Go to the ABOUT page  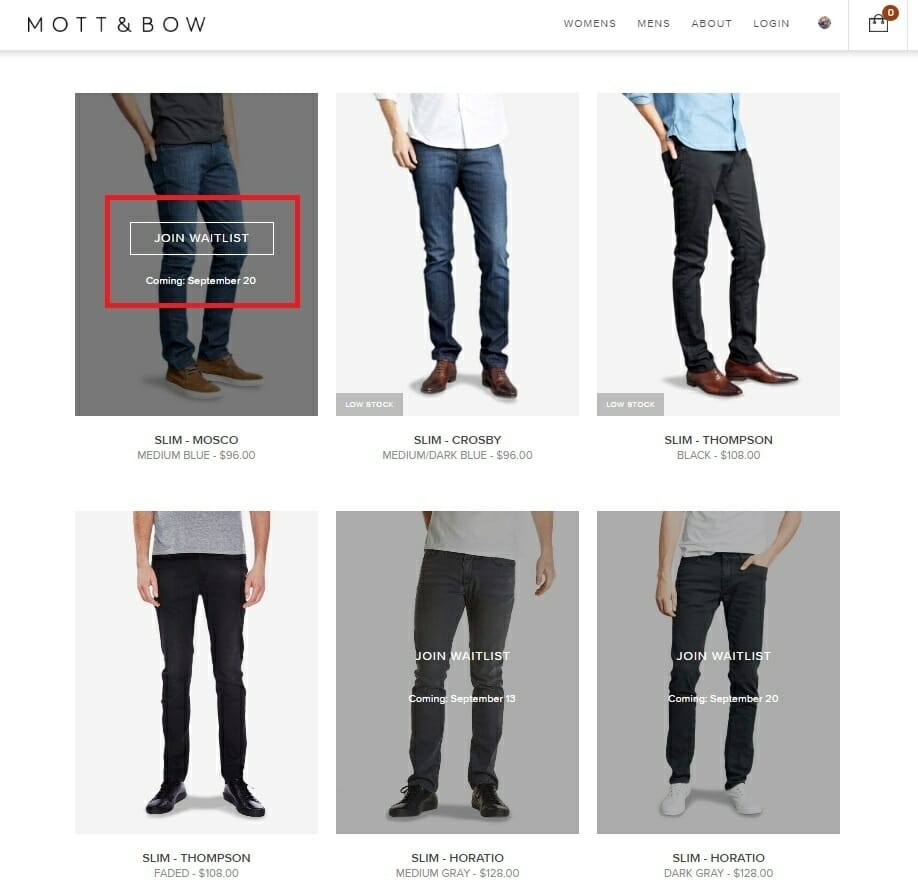coord(711,23)
